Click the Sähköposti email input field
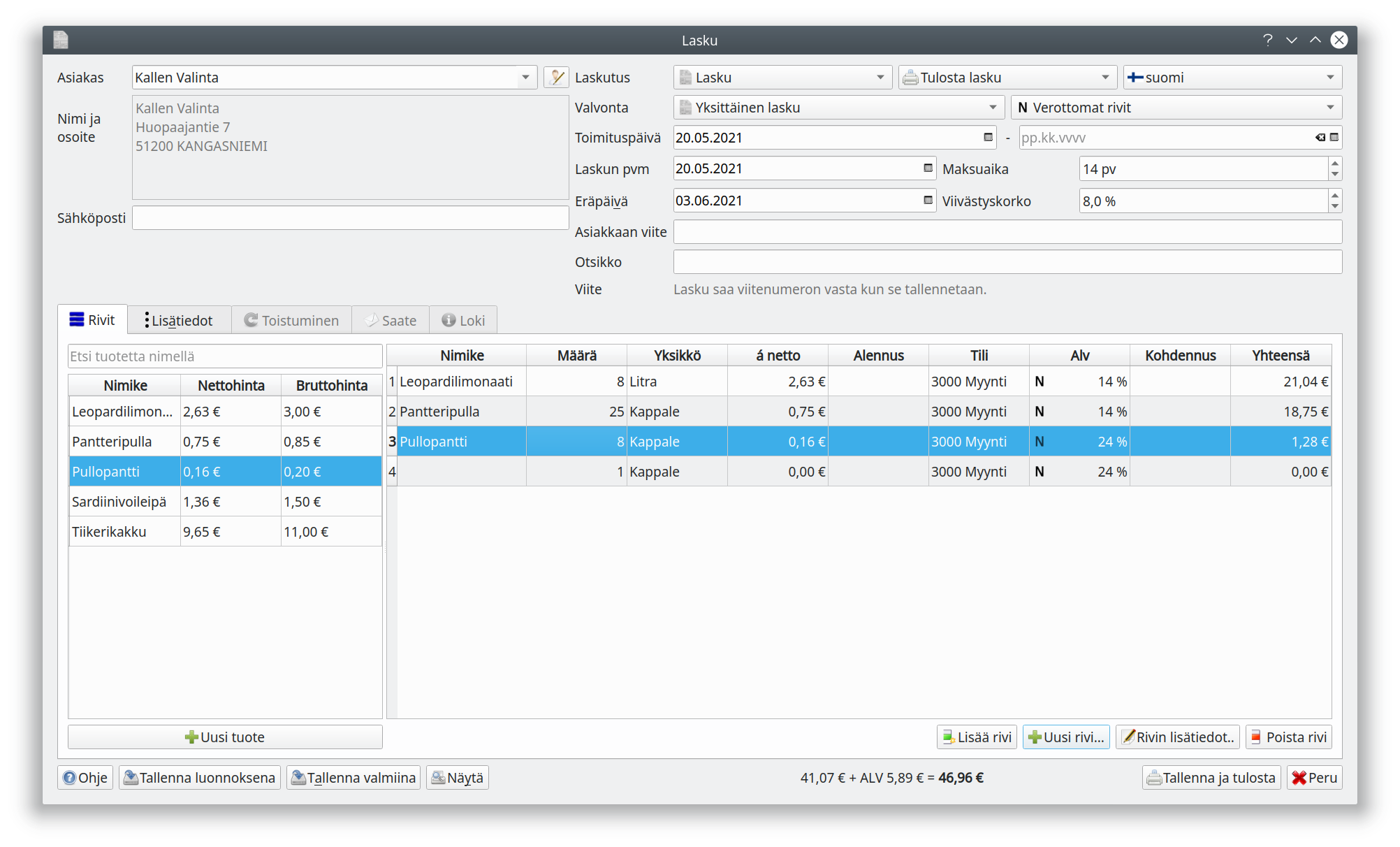The width and height of the screenshot is (1400, 847). point(351,218)
